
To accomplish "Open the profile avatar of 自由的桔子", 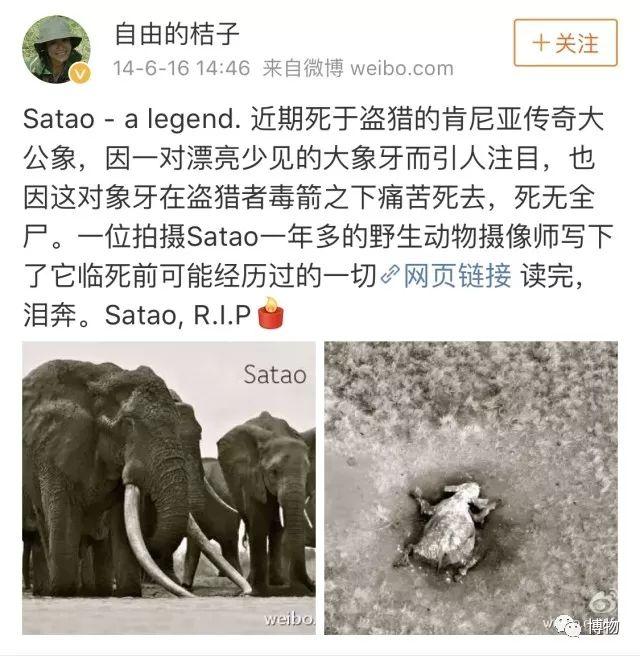I will pyautogui.click(x=56, y=49).
